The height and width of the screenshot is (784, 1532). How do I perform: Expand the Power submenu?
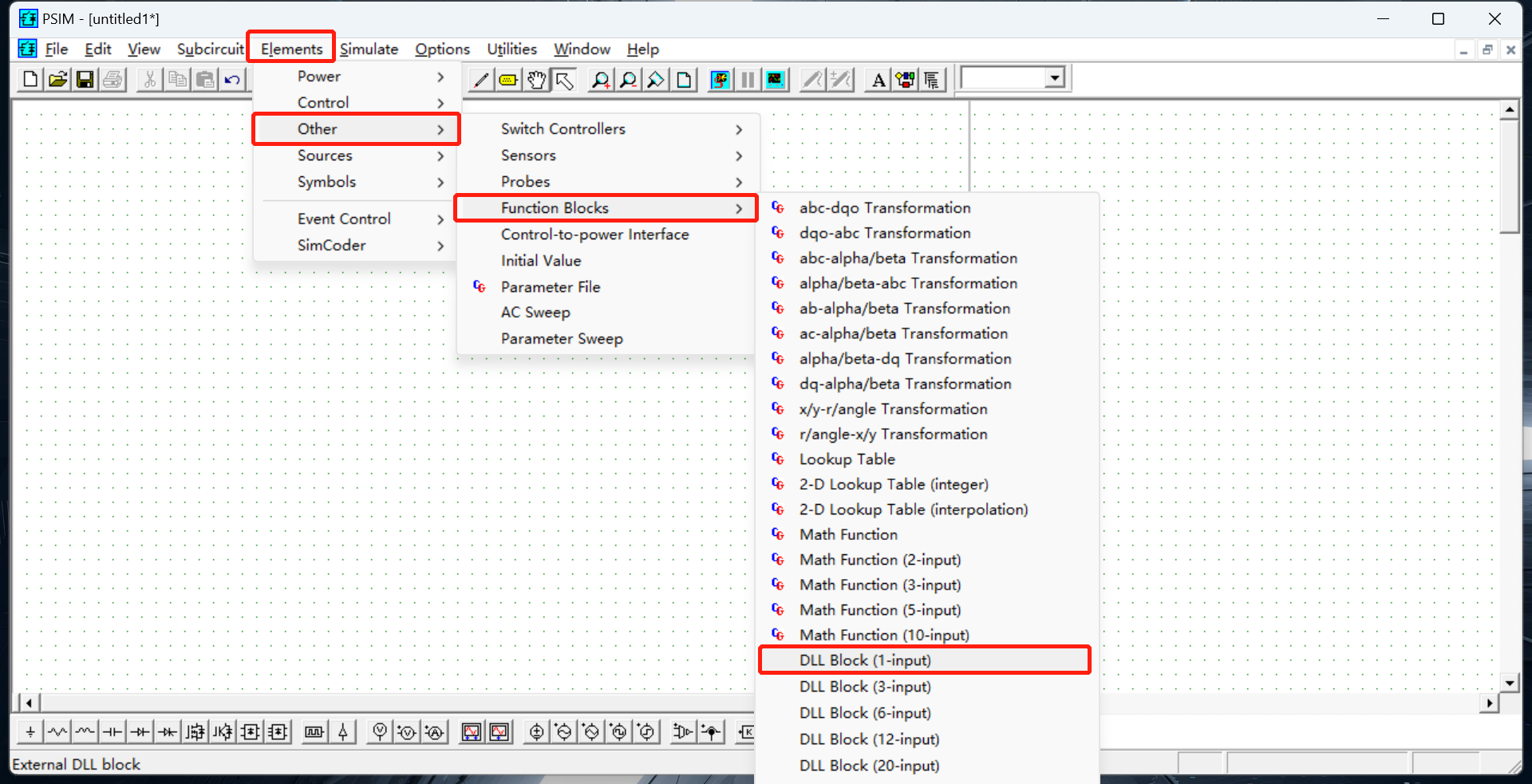click(356, 77)
